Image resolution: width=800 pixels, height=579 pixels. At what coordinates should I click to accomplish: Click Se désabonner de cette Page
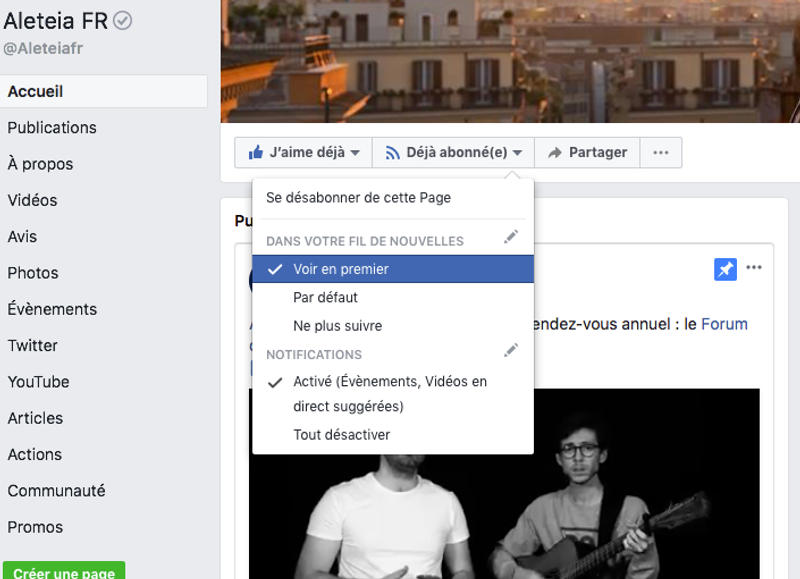pyautogui.click(x=359, y=197)
